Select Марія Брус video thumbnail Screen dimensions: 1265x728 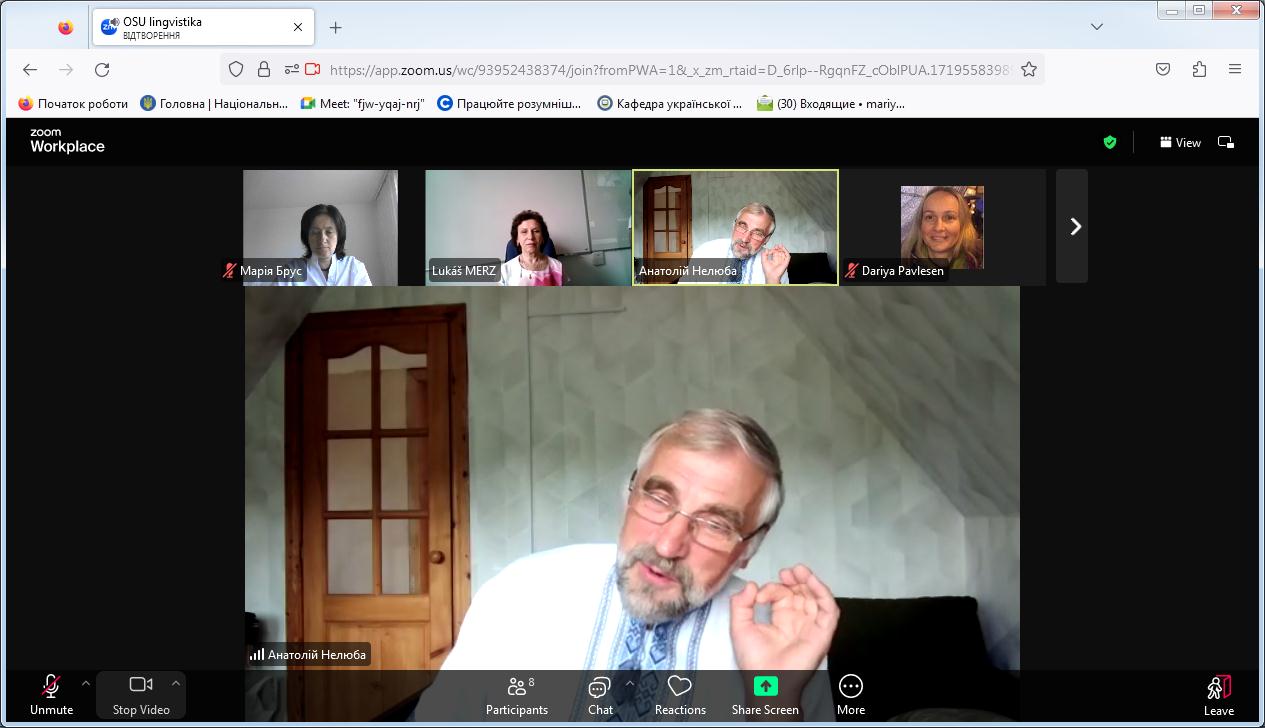click(x=320, y=227)
